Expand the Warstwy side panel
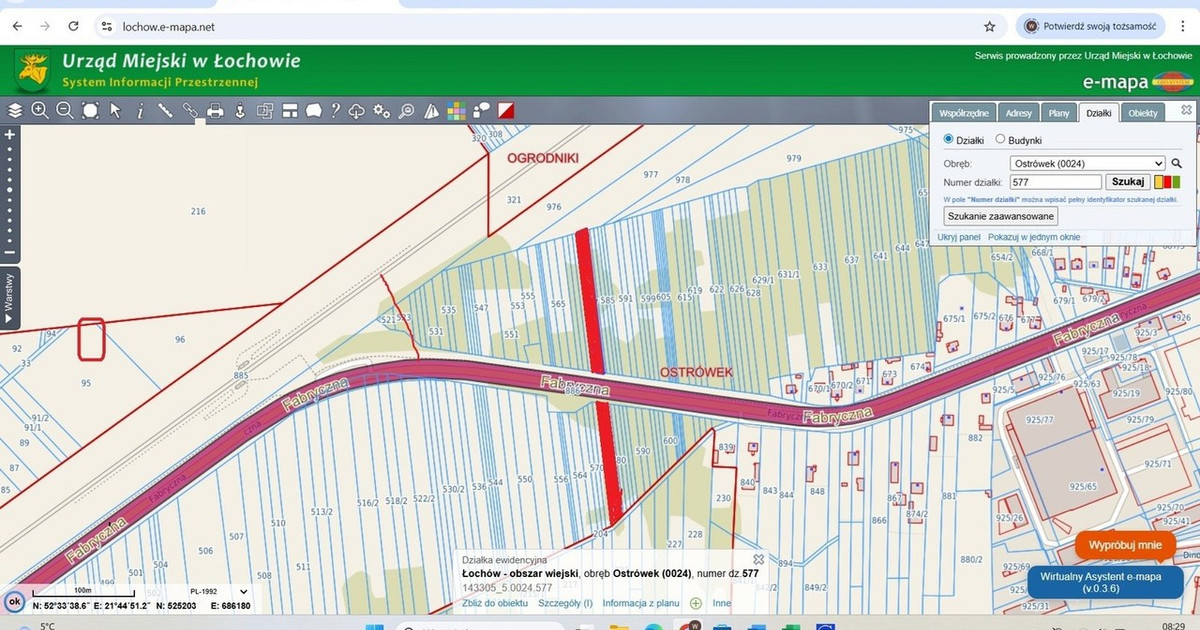1200x630 pixels. click(9, 298)
